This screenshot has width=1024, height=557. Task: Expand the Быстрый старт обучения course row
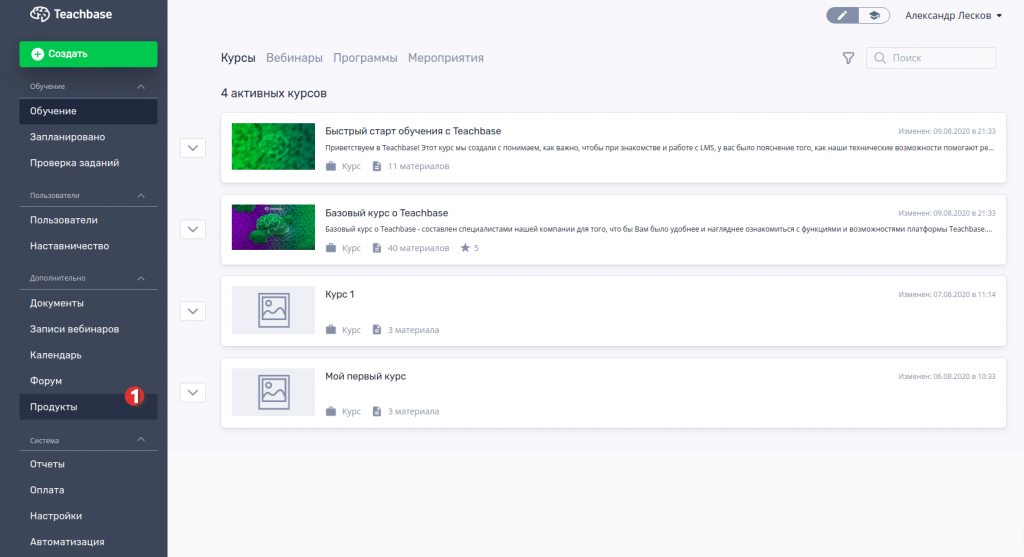coord(193,148)
